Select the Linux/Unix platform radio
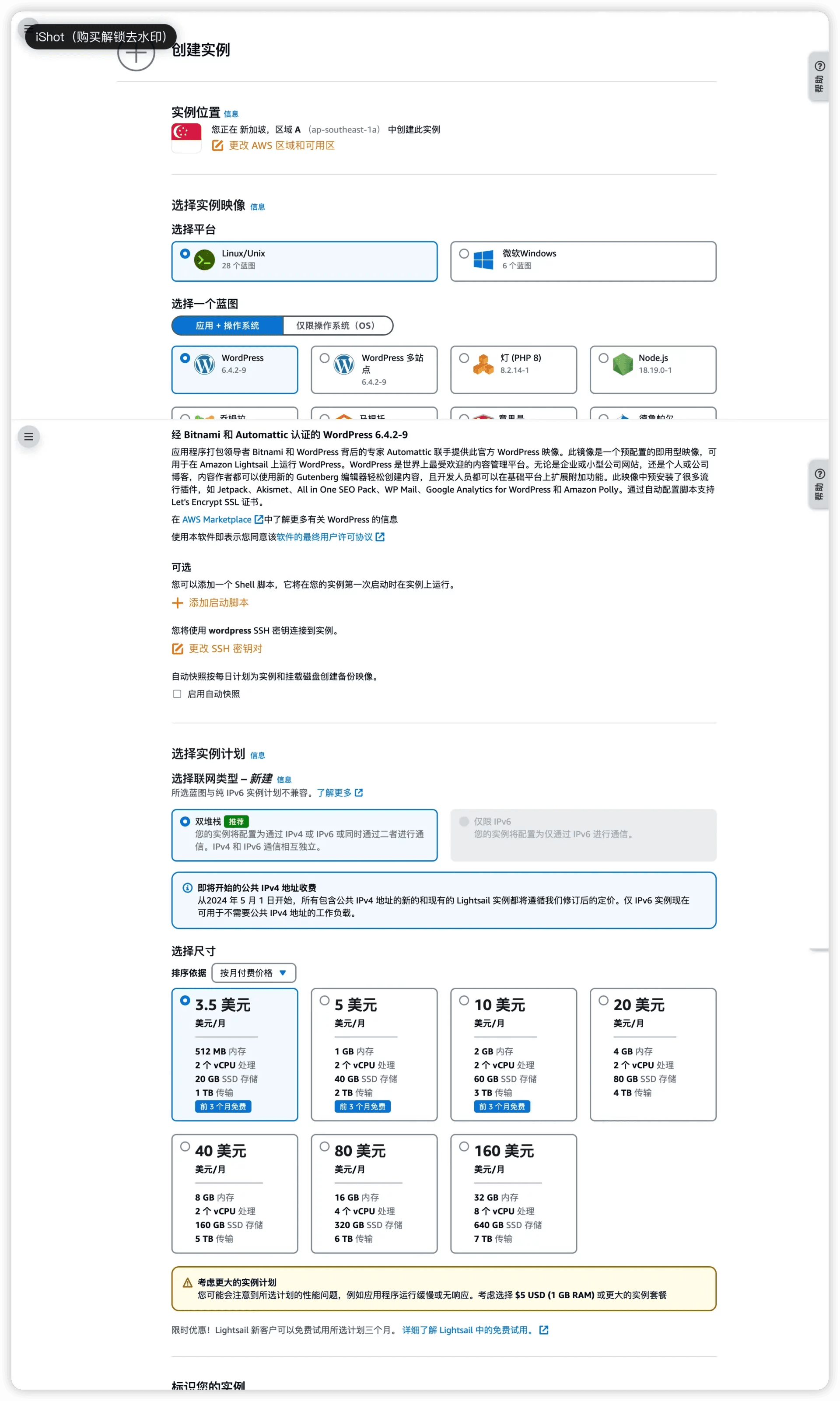 click(185, 253)
